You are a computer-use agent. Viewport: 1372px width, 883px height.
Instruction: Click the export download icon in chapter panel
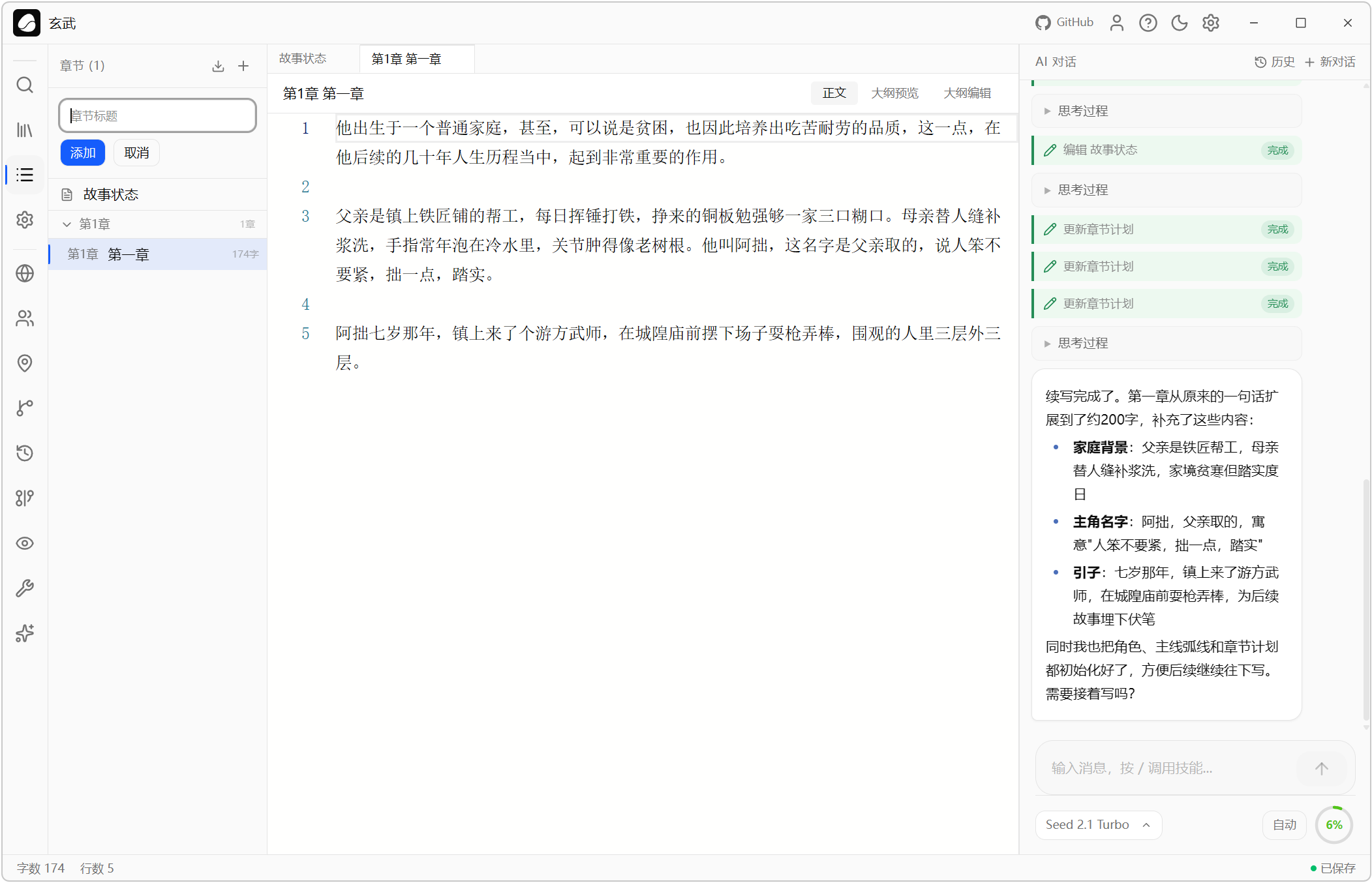click(x=218, y=66)
